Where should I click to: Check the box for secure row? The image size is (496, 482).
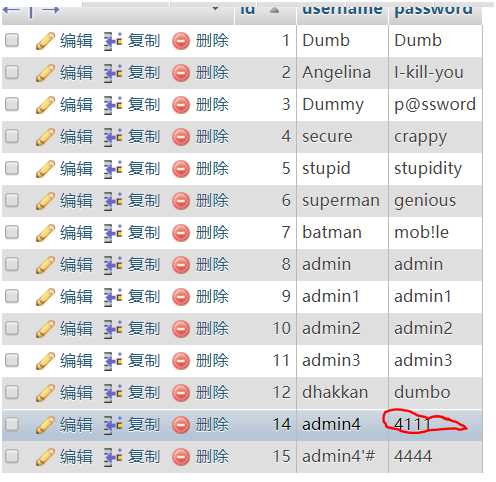coord(12,137)
